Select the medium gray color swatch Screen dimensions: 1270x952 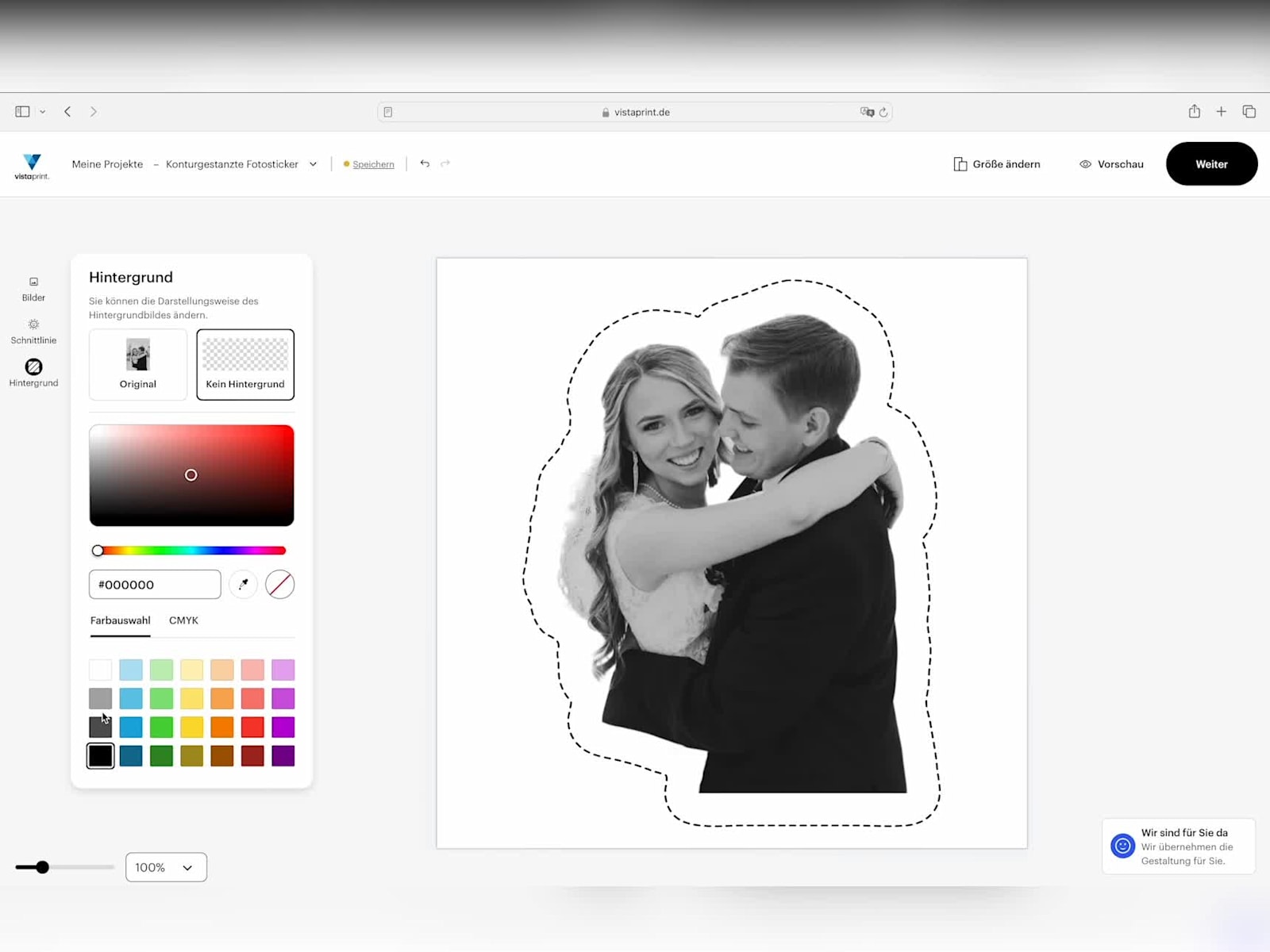[x=100, y=698]
